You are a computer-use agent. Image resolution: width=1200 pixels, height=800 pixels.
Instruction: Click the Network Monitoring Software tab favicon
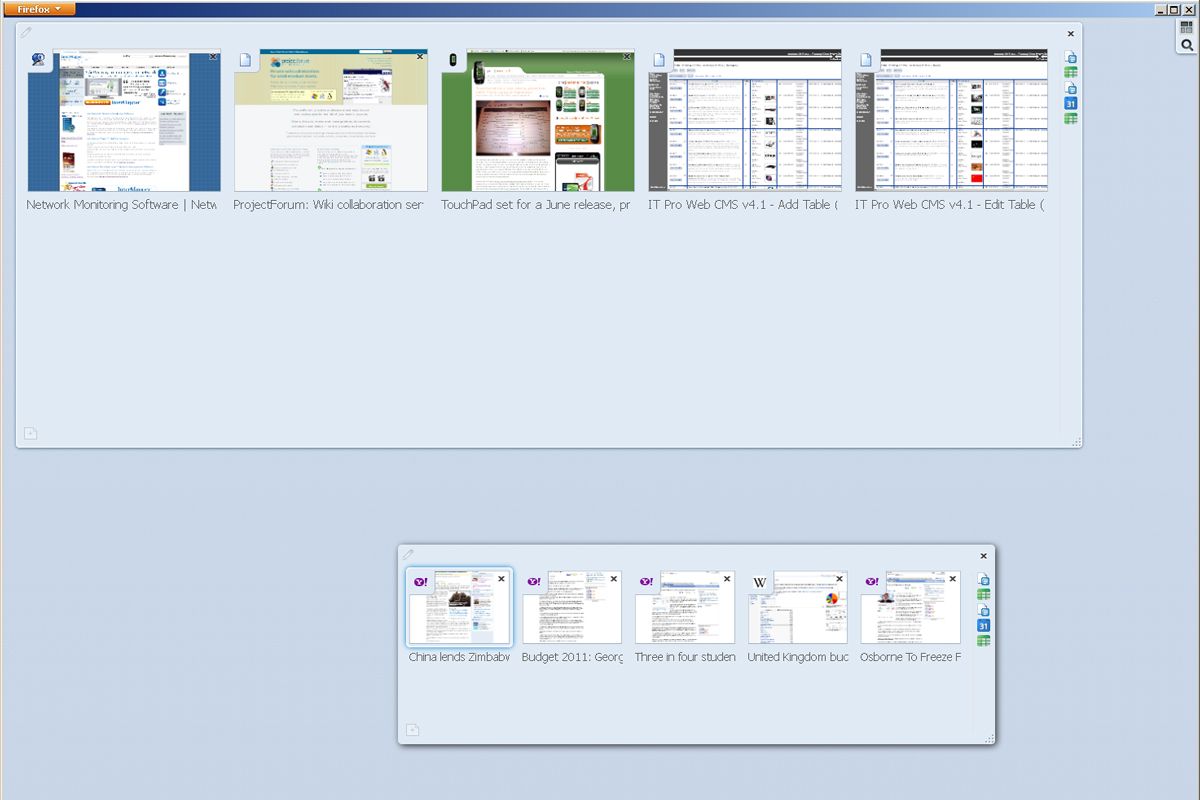(39, 60)
